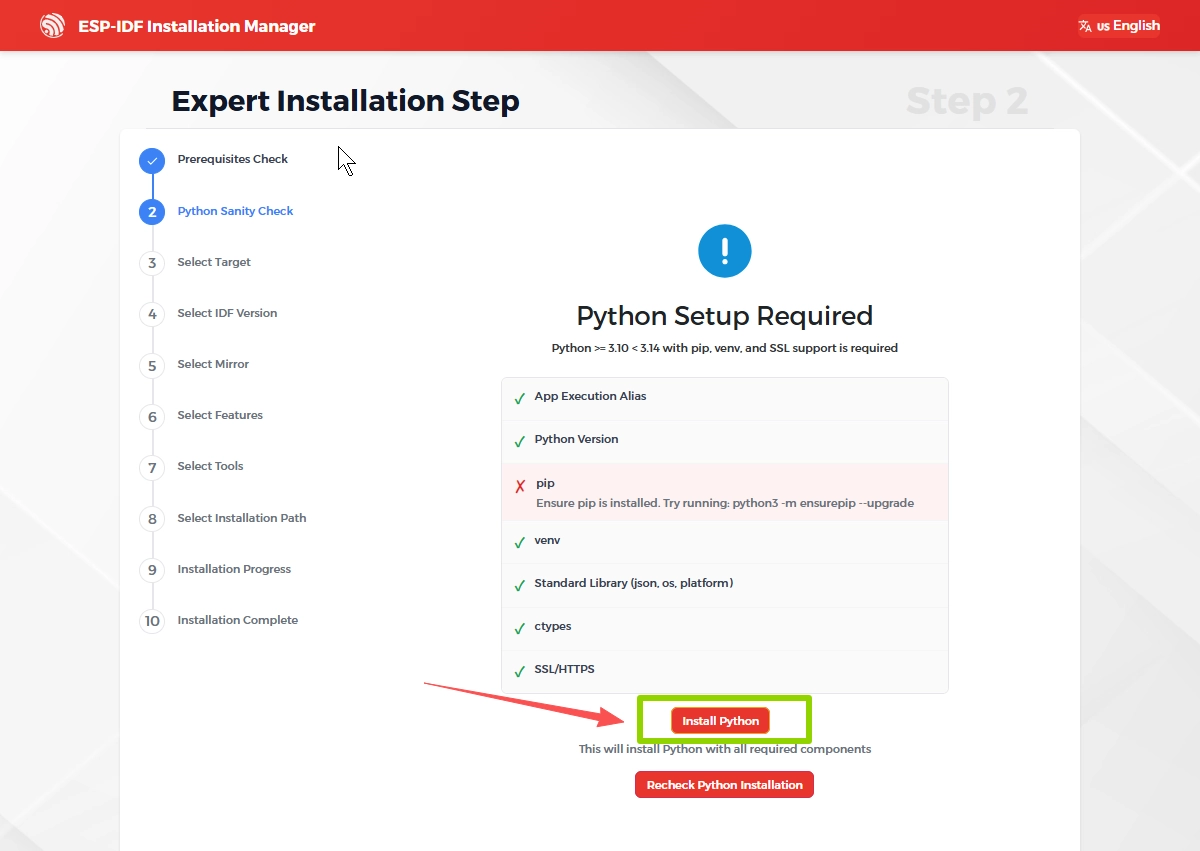The image size is (1200, 851).
Task: Click the App Execution Alias row text
Action: point(590,396)
